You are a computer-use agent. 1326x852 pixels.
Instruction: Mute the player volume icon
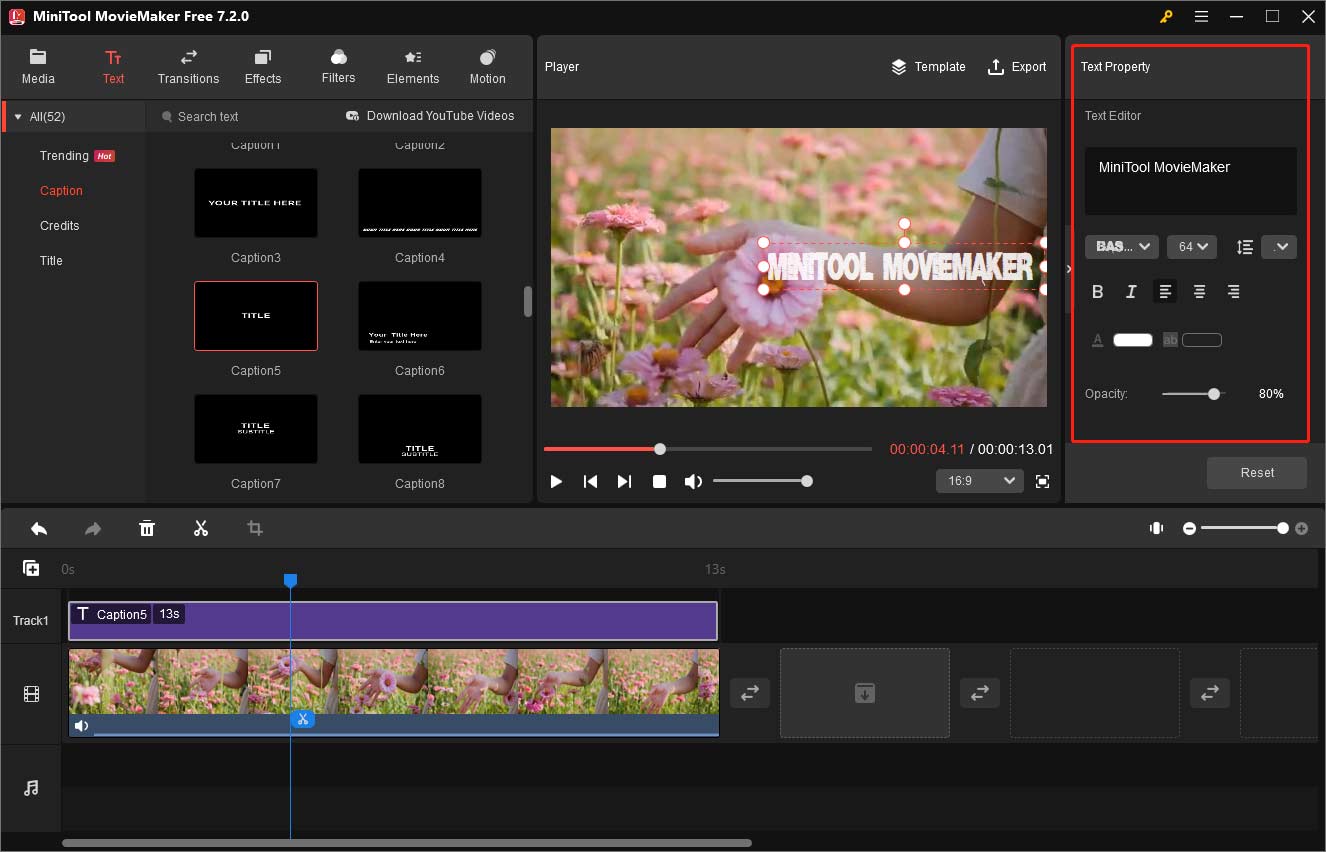(x=693, y=482)
